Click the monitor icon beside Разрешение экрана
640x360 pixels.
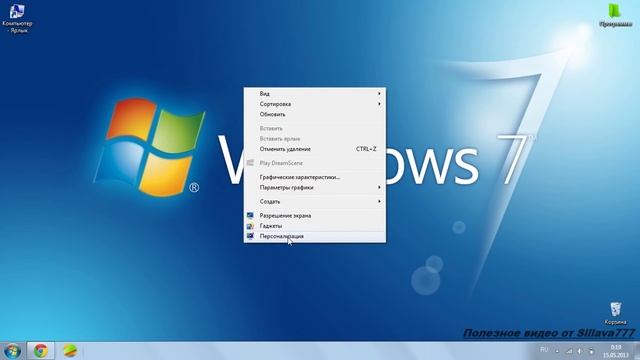pyautogui.click(x=250, y=215)
